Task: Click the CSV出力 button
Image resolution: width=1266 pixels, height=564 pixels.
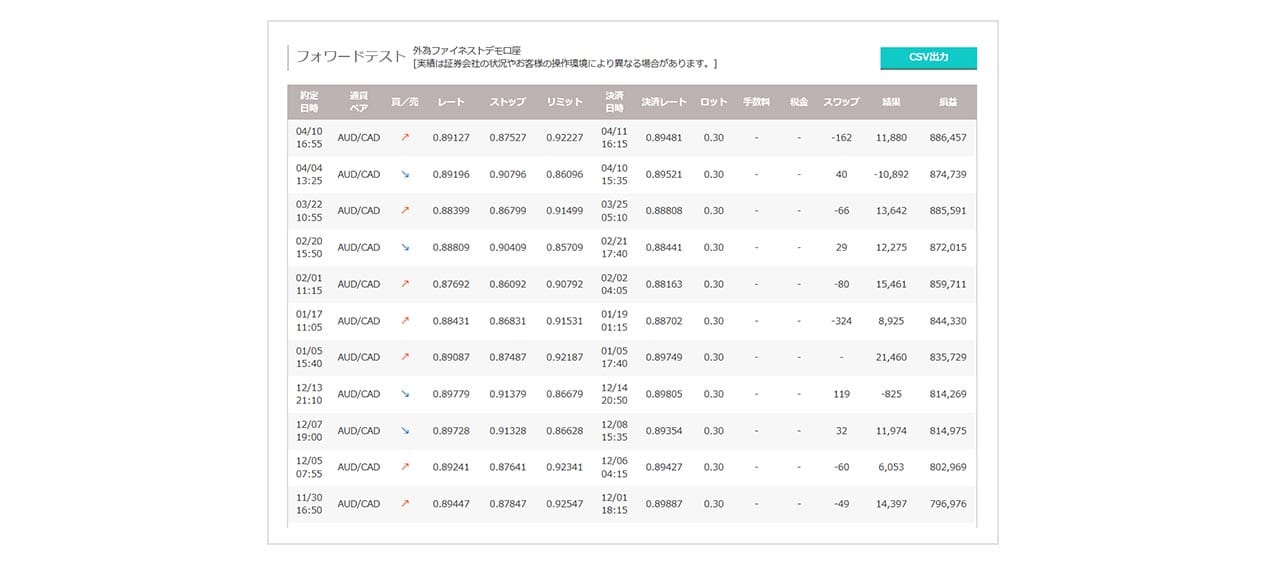Action: point(928,58)
